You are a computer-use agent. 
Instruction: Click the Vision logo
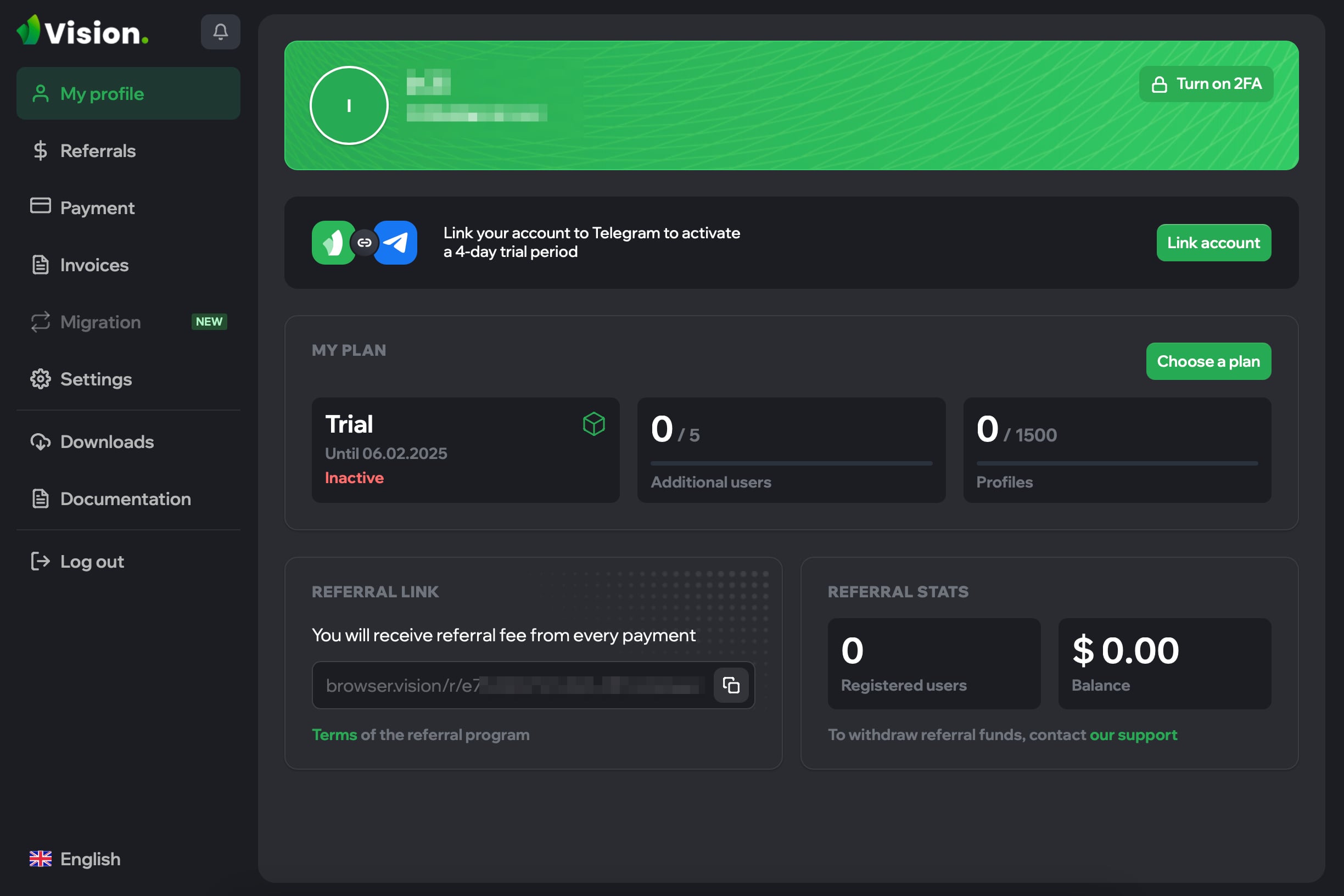83,31
